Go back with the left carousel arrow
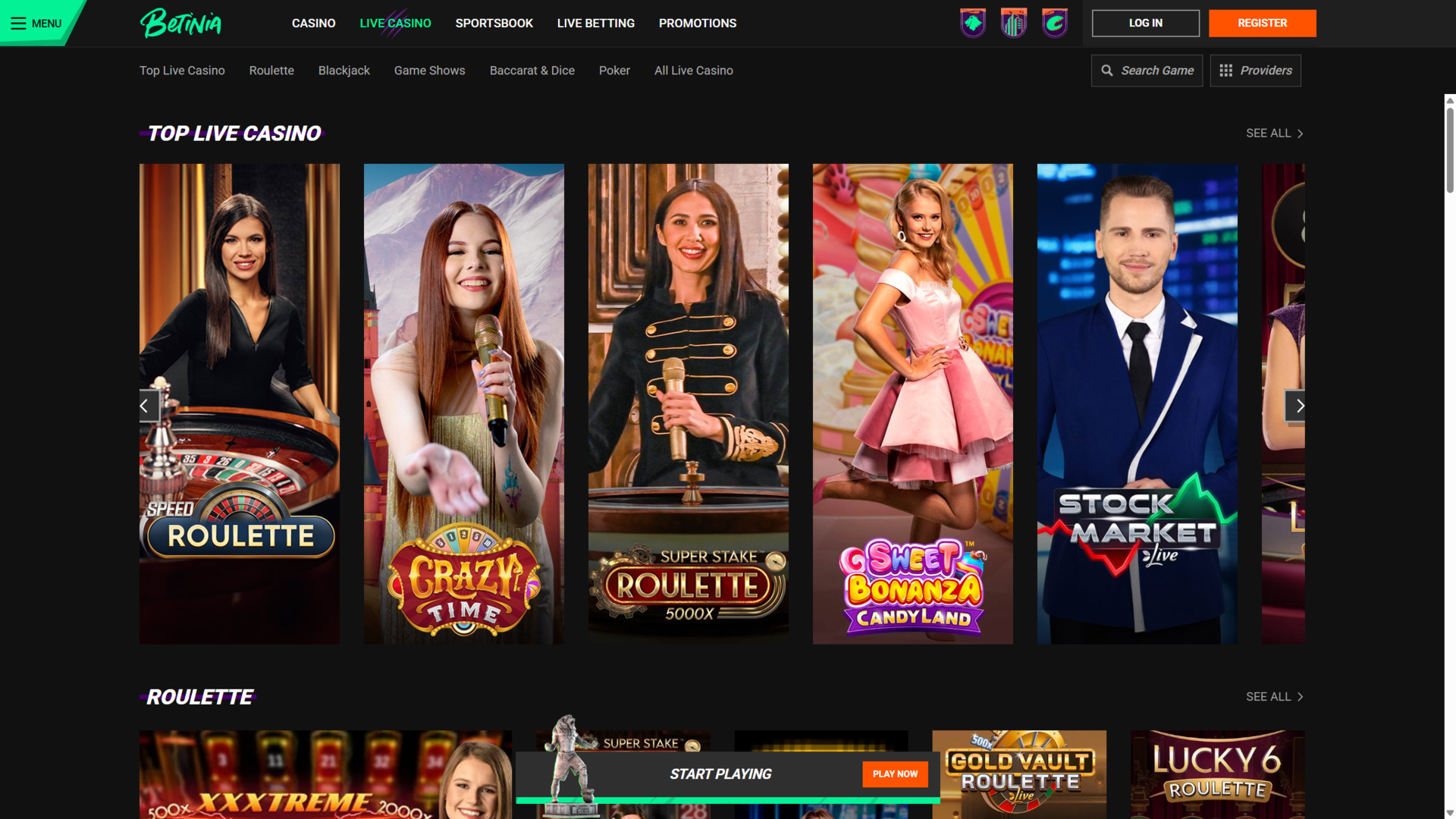1456x819 pixels. tap(146, 406)
